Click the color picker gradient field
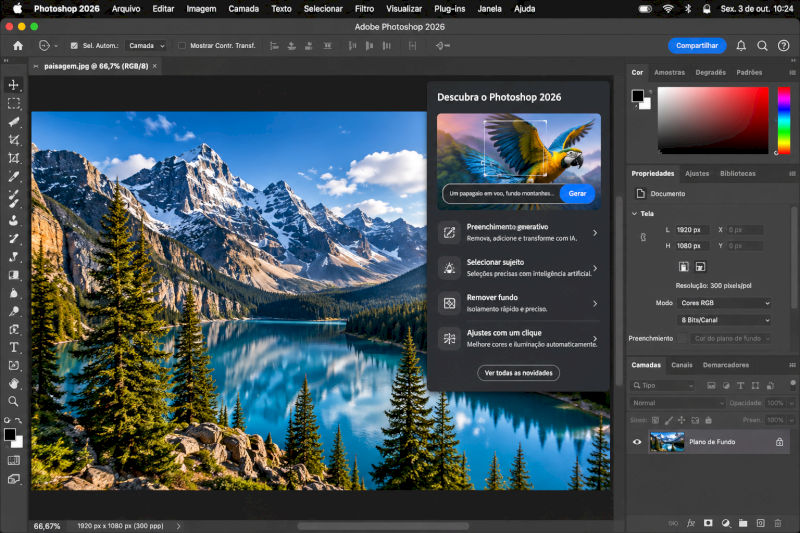Viewport: 800px width, 533px height. pos(713,120)
